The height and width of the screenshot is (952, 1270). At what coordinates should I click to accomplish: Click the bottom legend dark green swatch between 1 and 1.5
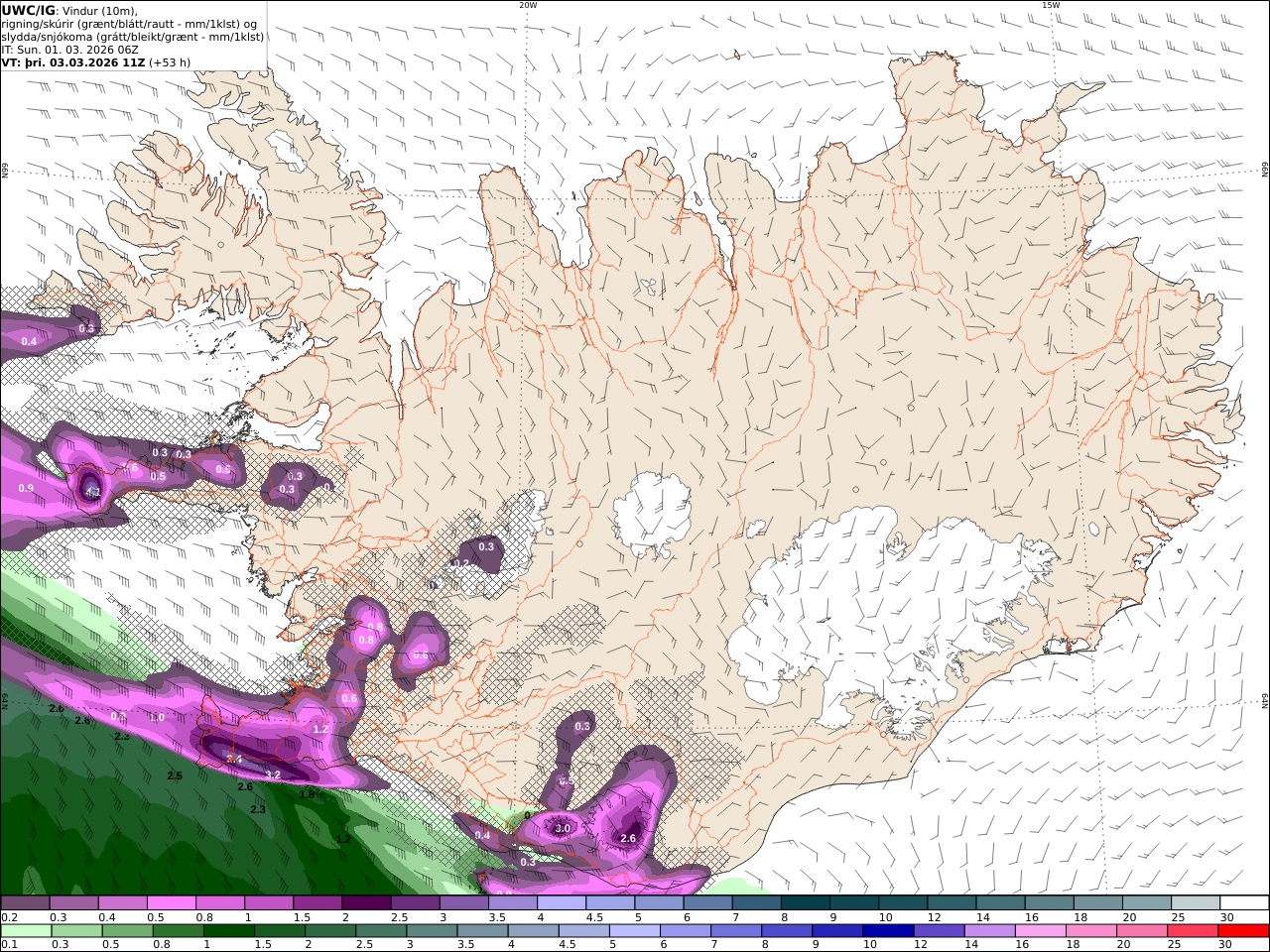pyautogui.click(x=227, y=931)
